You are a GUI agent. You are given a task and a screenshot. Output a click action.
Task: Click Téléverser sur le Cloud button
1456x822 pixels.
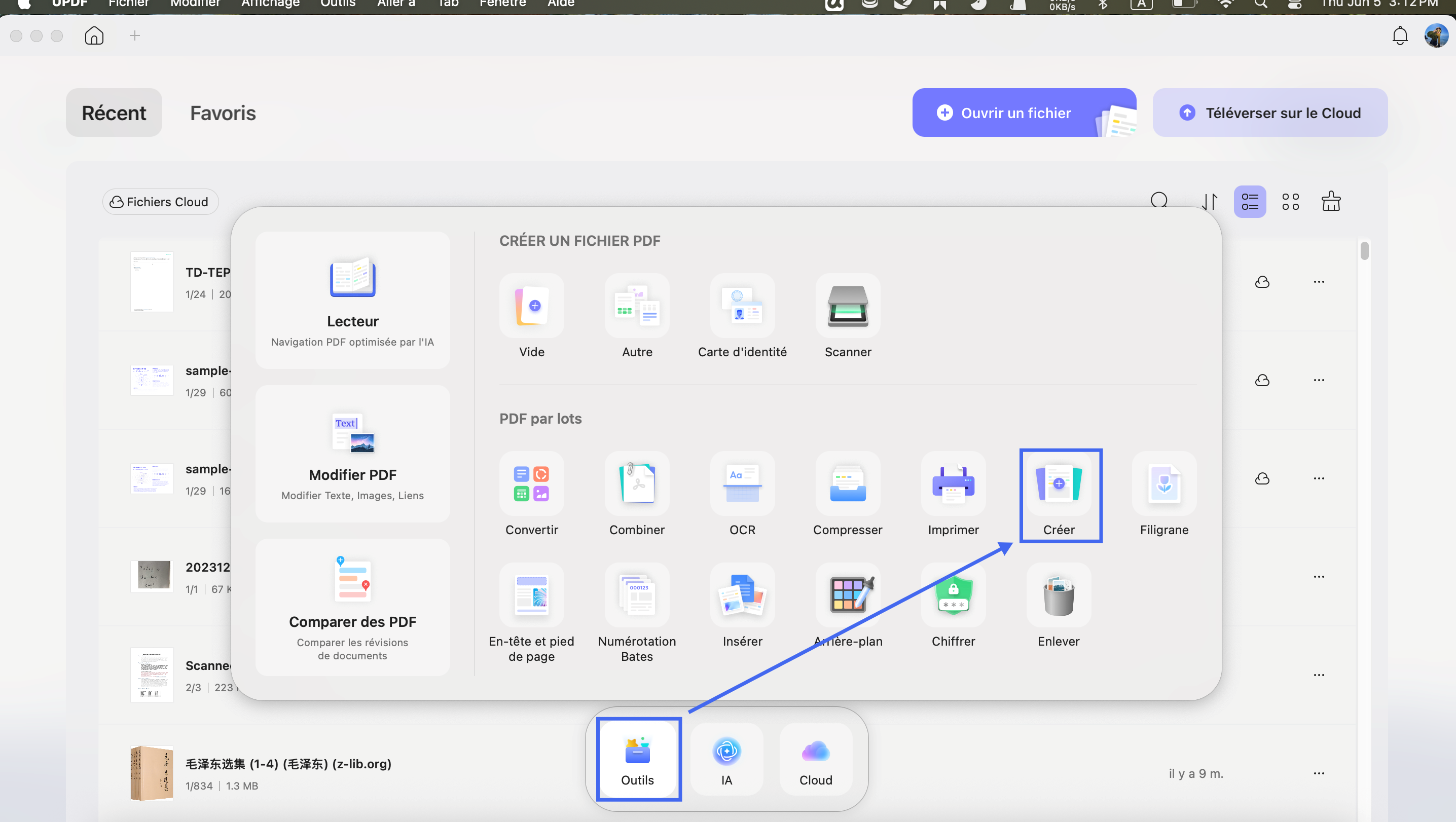tap(1269, 113)
